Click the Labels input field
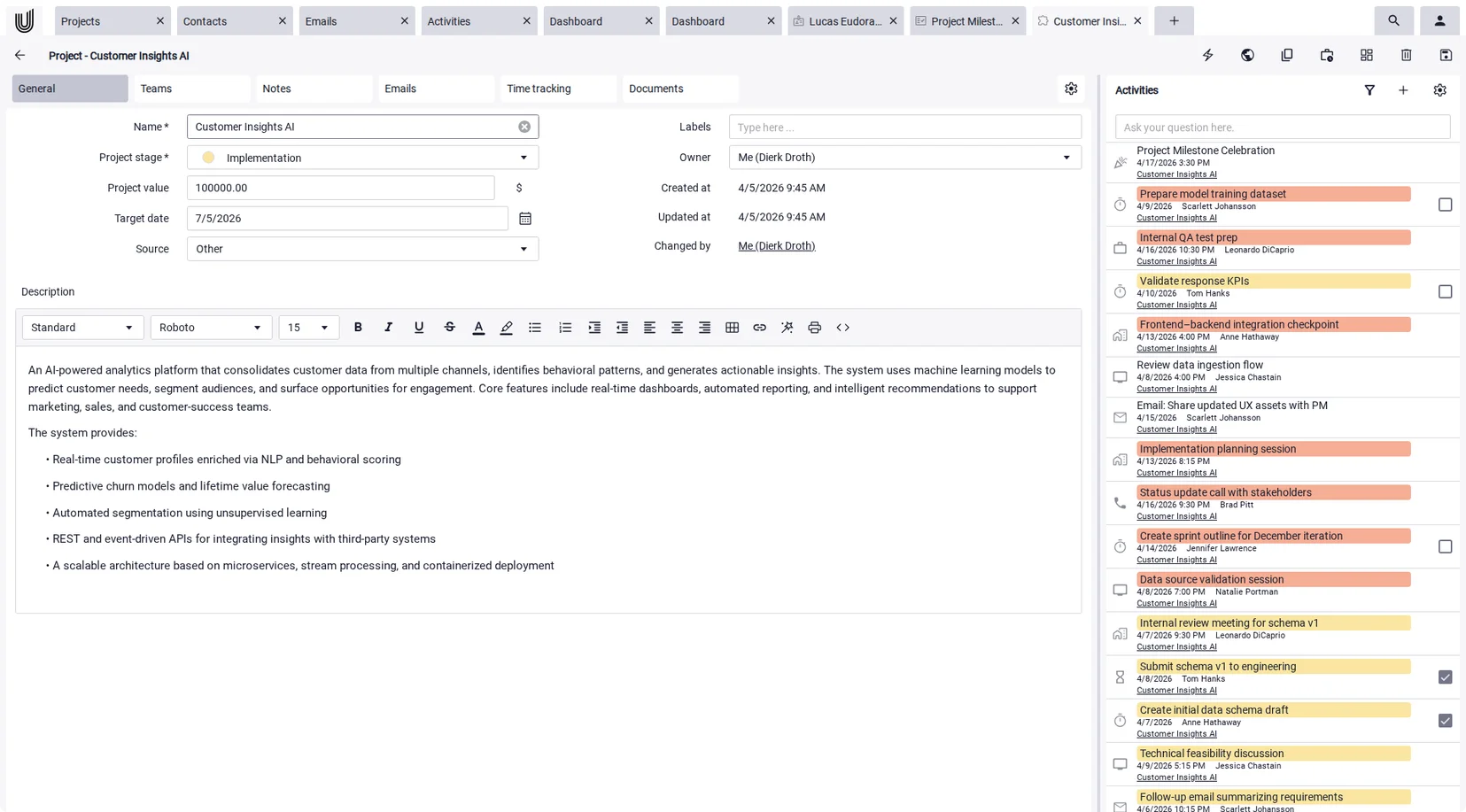The image size is (1466, 812). coord(904,128)
